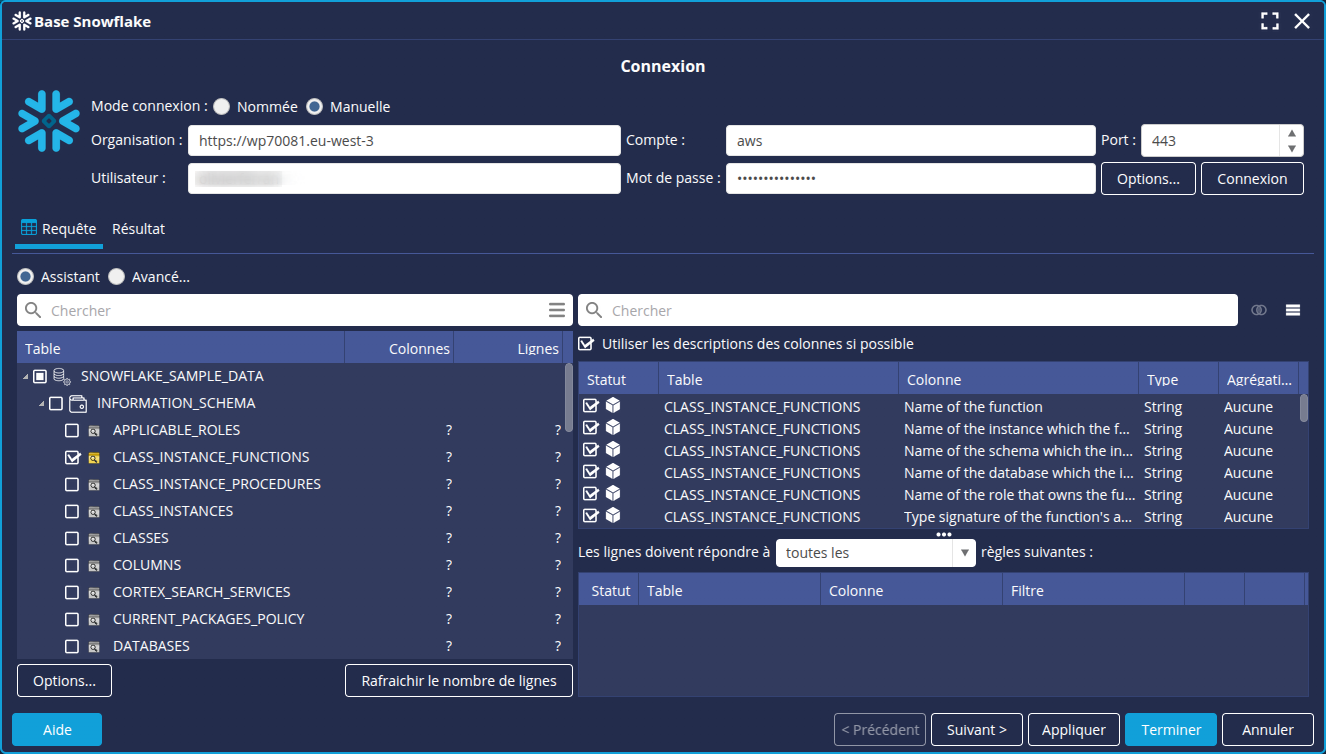The height and width of the screenshot is (754, 1326).
Task: Click 'Rafraichir le nombre de lignes' button
Action: pyautogui.click(x=459, y=681)
